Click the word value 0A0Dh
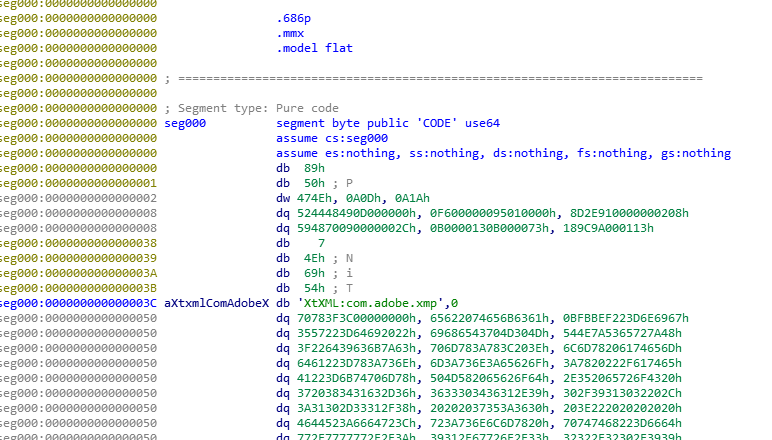 pos(363,198)
